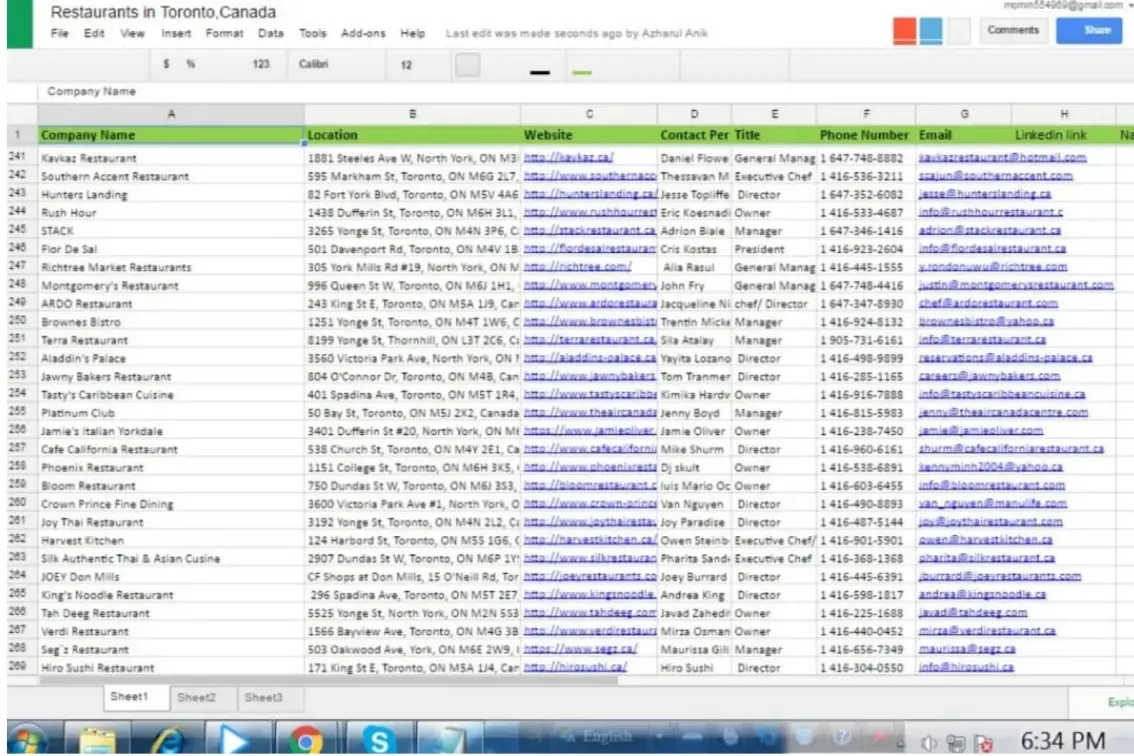1134x756 pixels.
Task: Open the white collaborator avatar
Action: click(959, 31)
